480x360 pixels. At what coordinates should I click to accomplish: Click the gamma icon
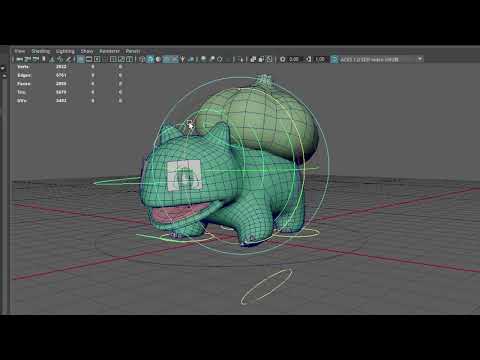[308, 59]
